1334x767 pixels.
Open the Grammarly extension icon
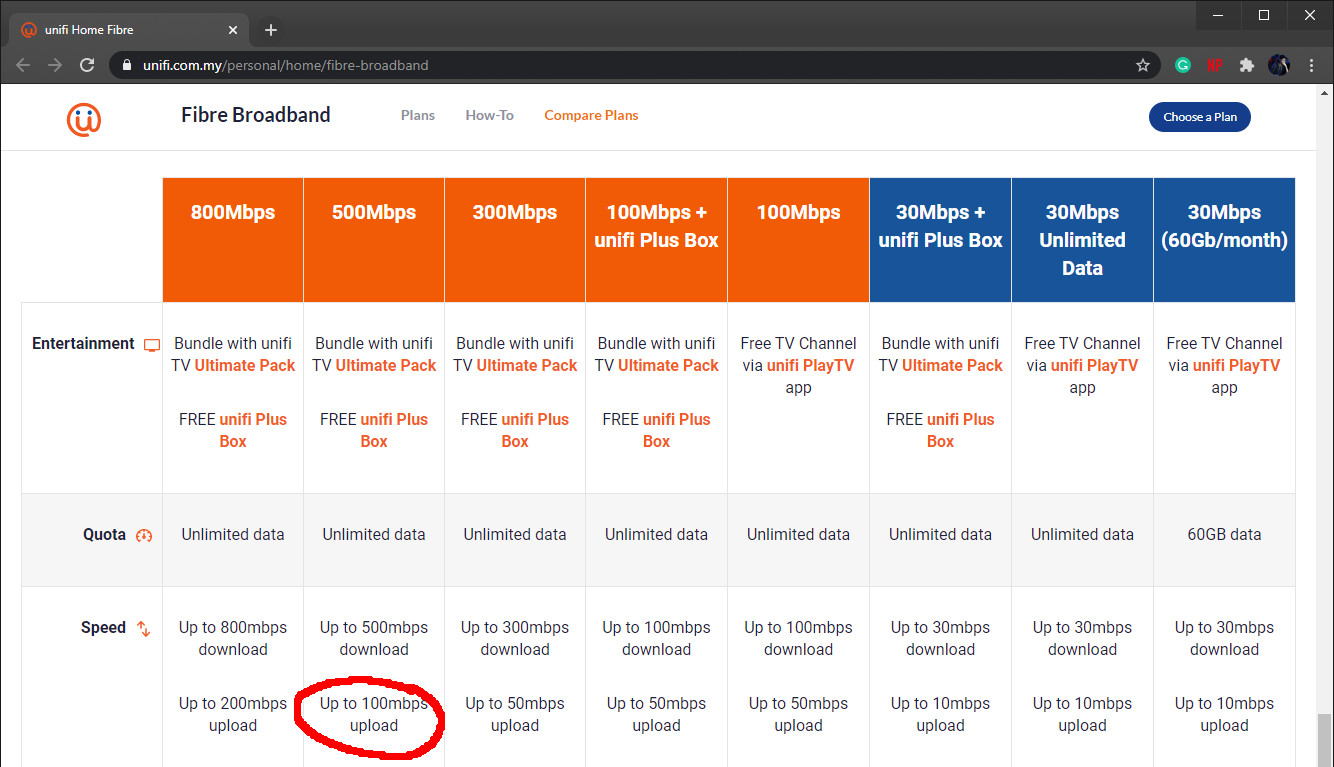[x=1183, y=65]
